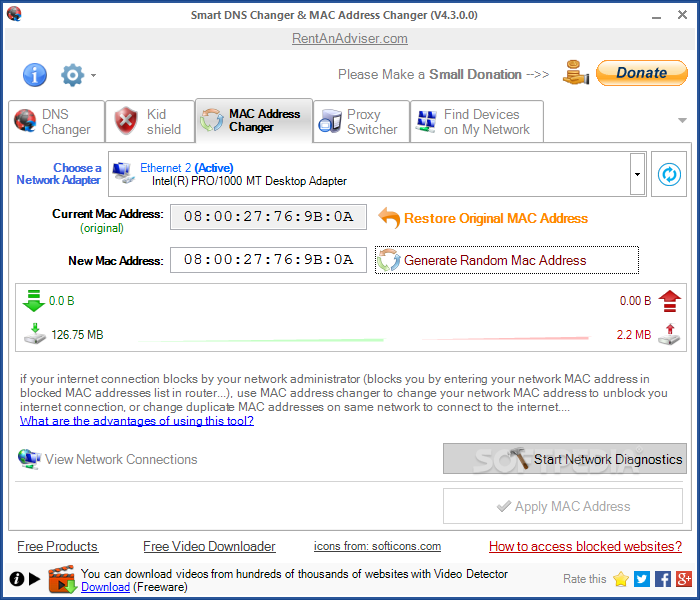The height and width of the screenshot is (600, 700).
Task: Minimize the Smart DNS Changer window
Action: 656,16
